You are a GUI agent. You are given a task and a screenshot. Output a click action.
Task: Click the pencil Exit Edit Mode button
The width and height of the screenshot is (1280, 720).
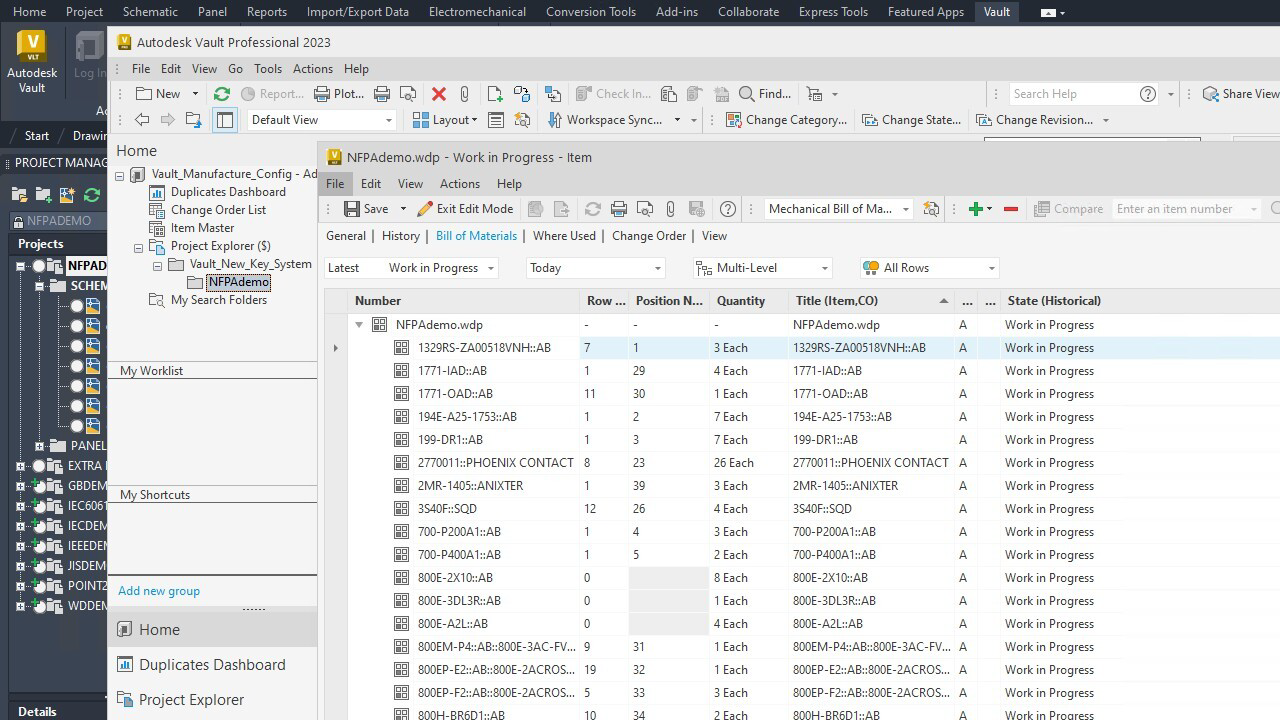click(x=465, y=209)
